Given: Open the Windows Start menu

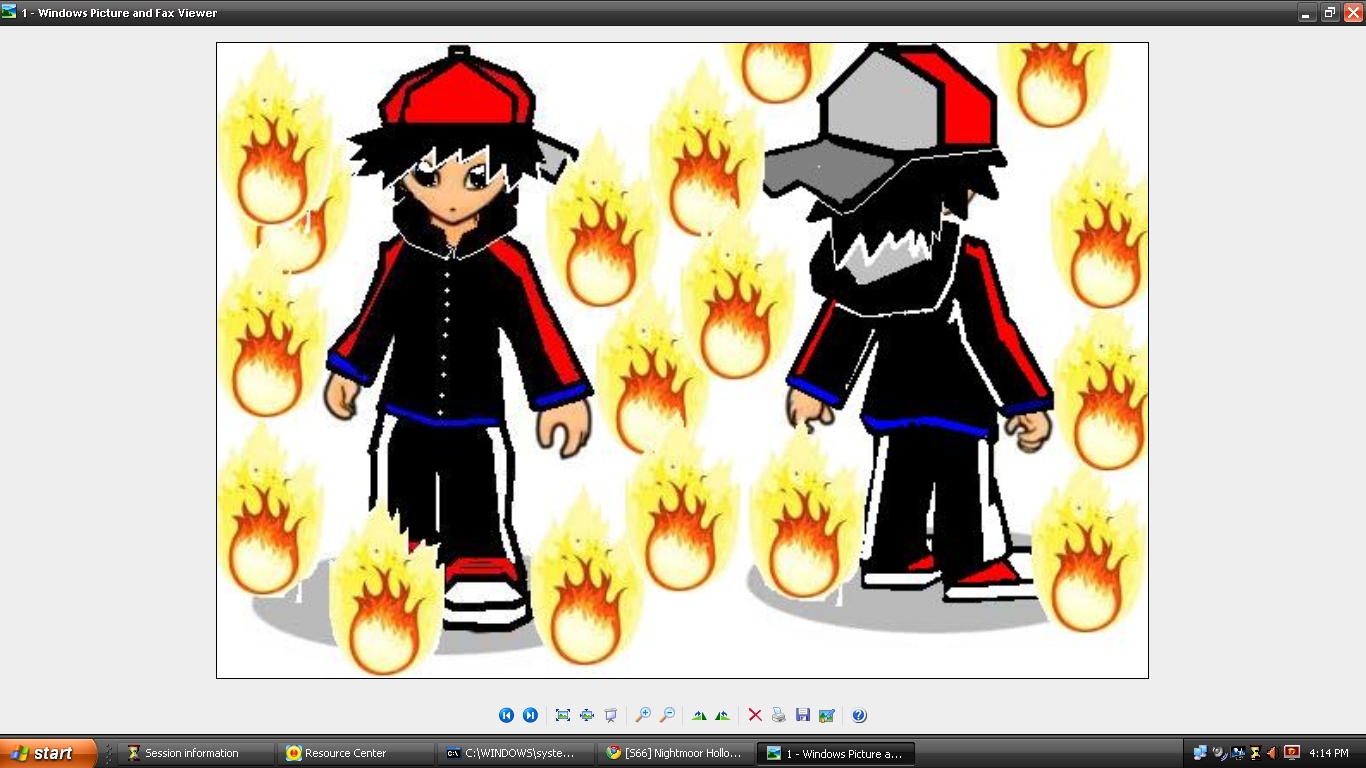Looking at the screenshot, I should pos(48,754).
